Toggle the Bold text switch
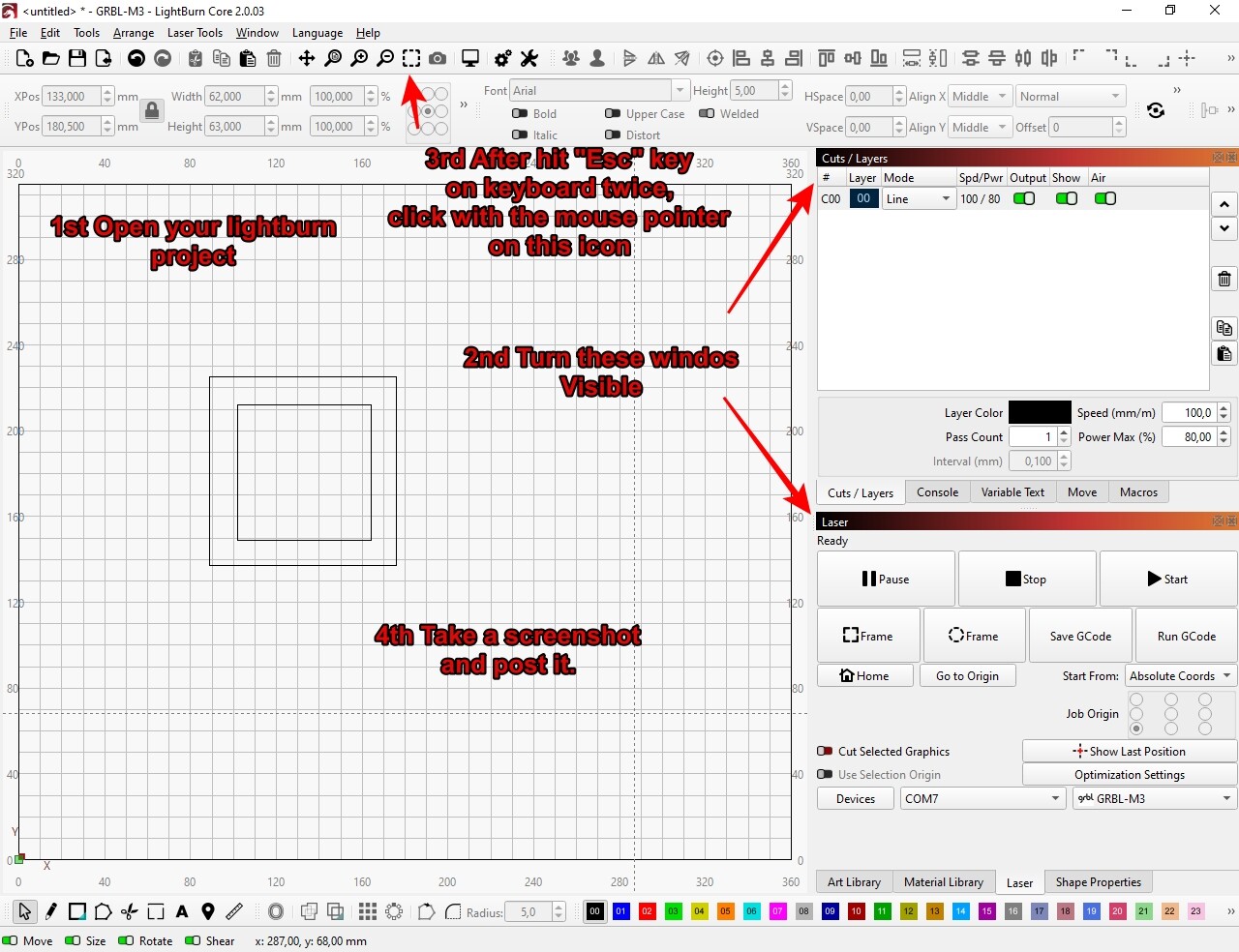 [520, 114]
